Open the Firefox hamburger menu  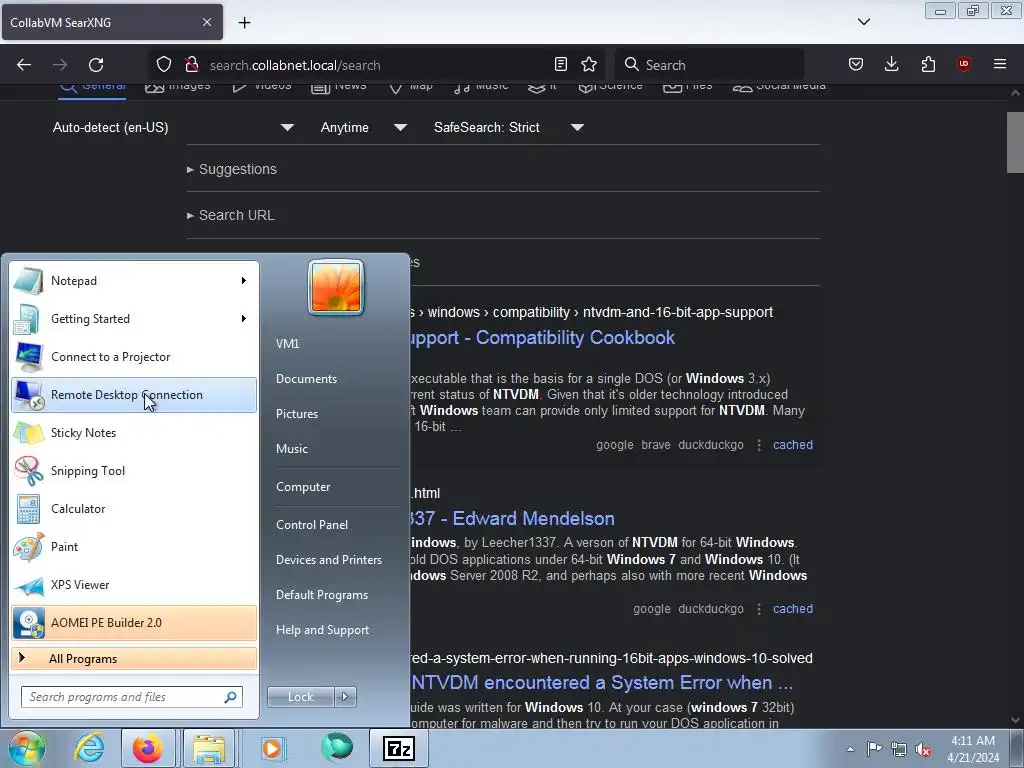click(1000, 64)
